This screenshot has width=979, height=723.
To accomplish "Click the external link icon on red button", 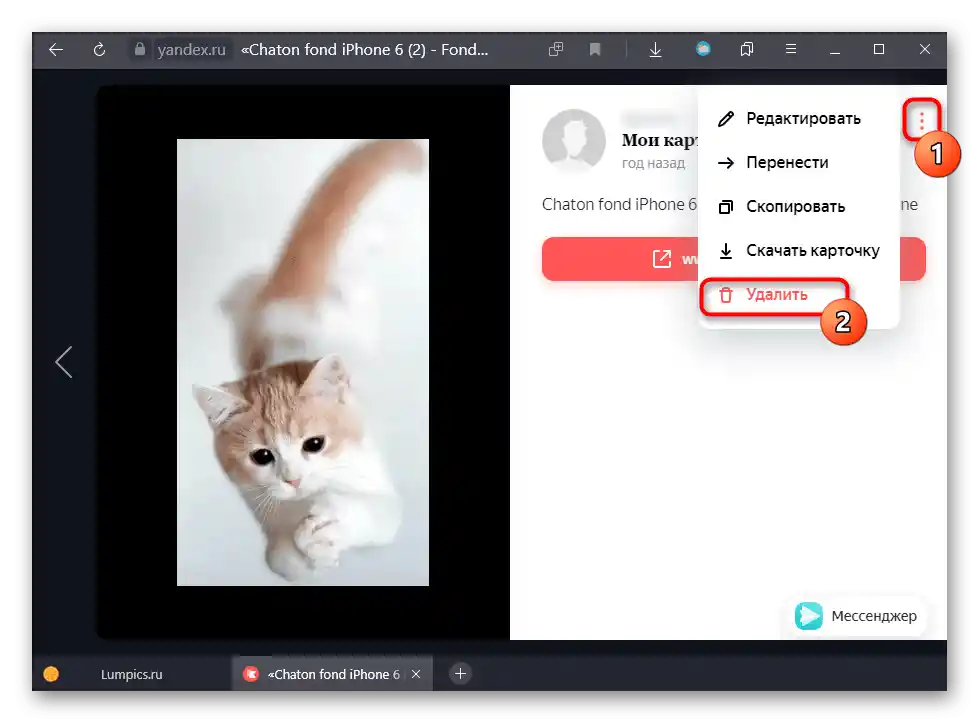I will (x=661, y=258).
